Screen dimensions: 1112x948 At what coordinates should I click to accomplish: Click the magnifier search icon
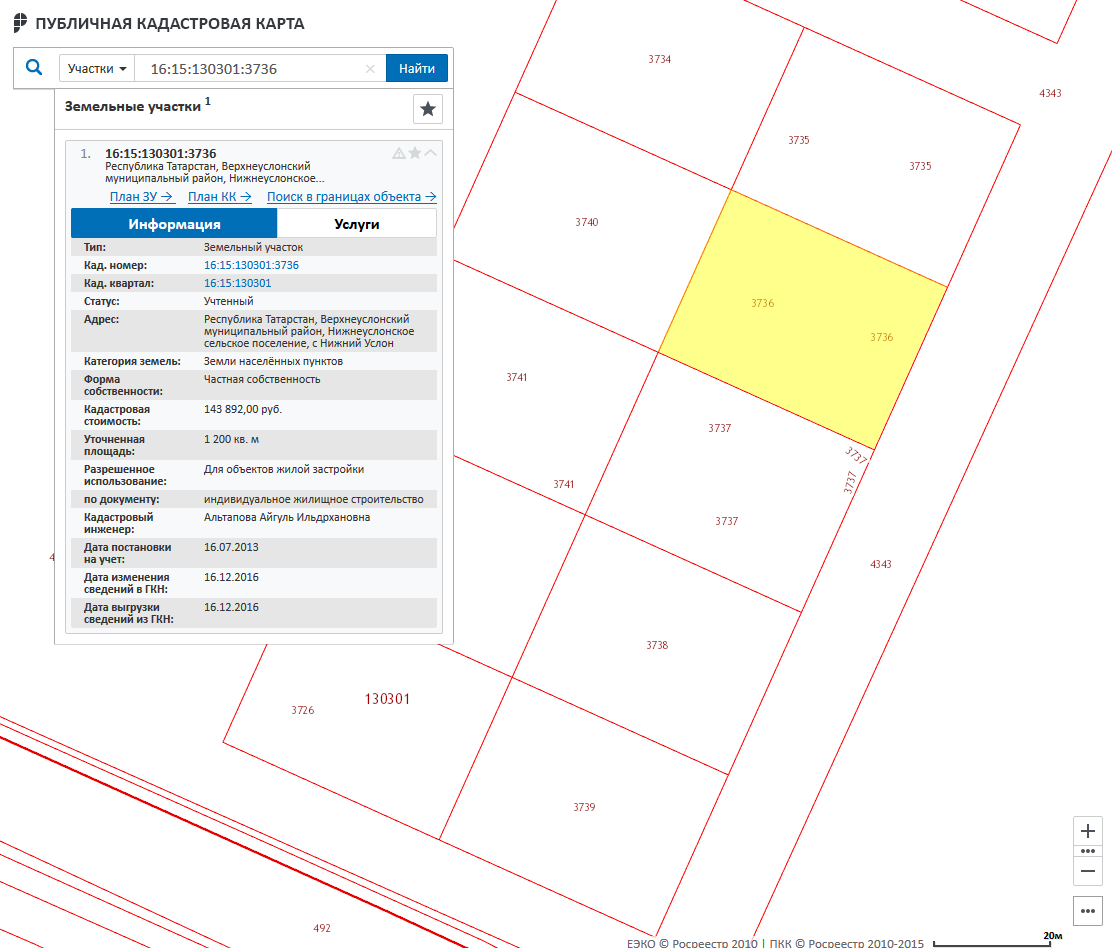click(33, 68)
